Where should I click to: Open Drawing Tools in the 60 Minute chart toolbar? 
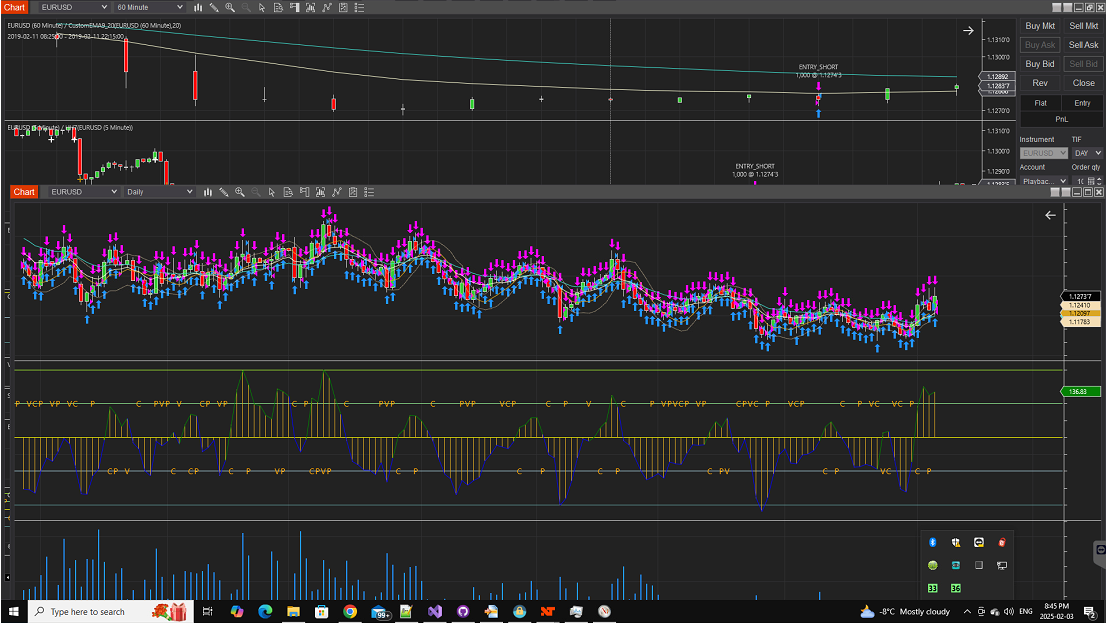click(x=214, y=7)
